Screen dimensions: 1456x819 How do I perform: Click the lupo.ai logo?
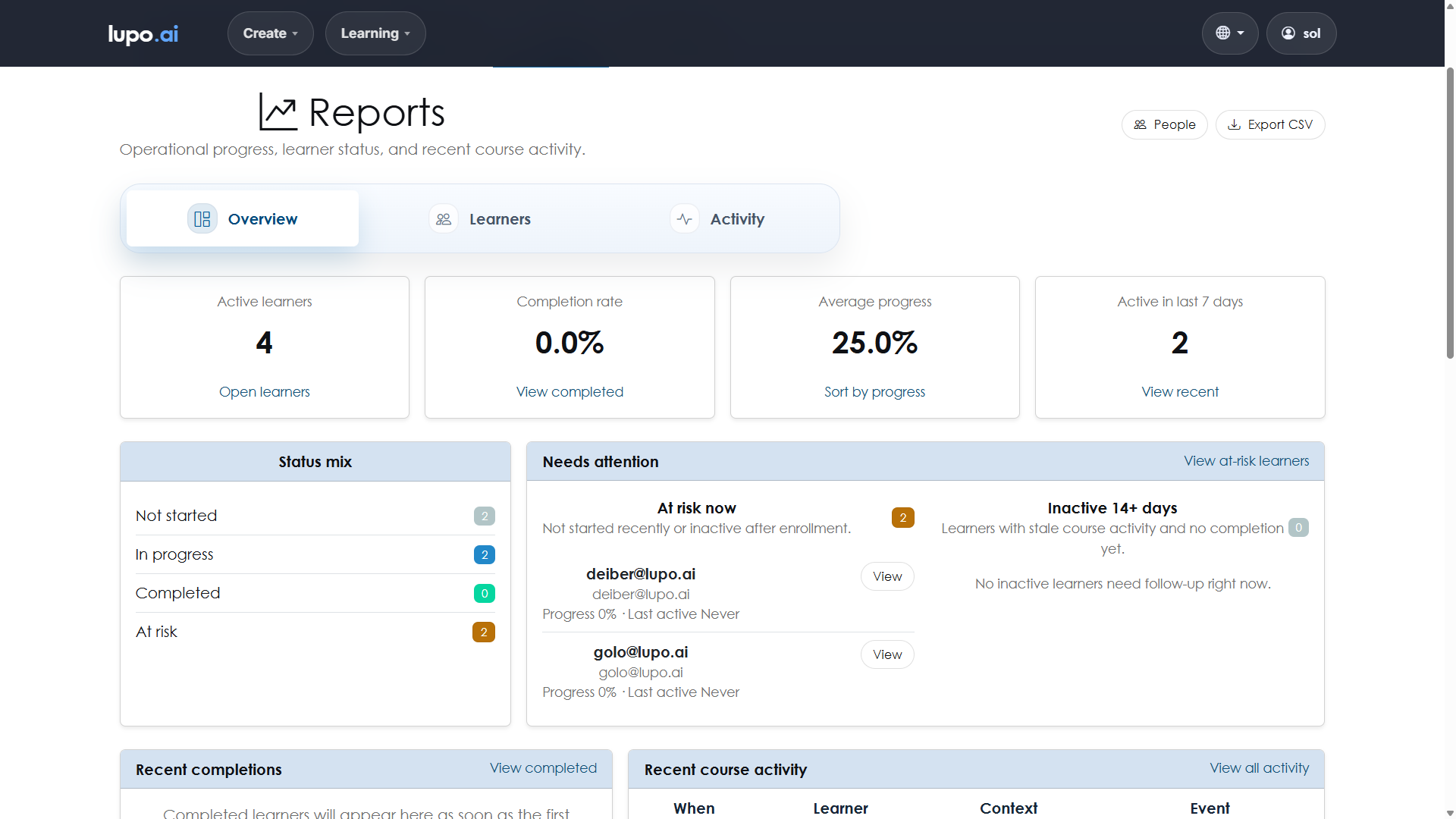pos(143,34)
